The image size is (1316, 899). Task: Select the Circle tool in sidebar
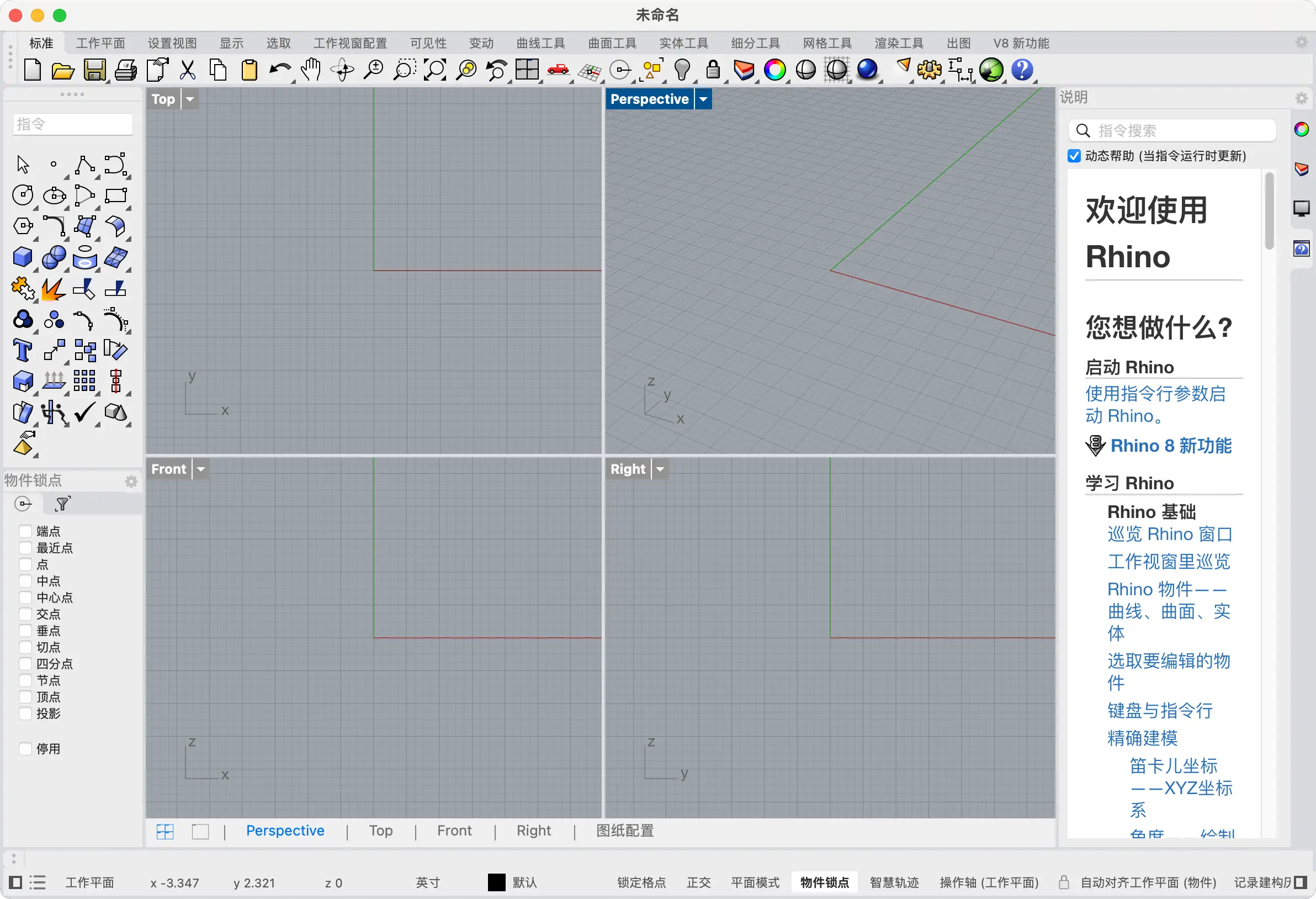[23, 195]
